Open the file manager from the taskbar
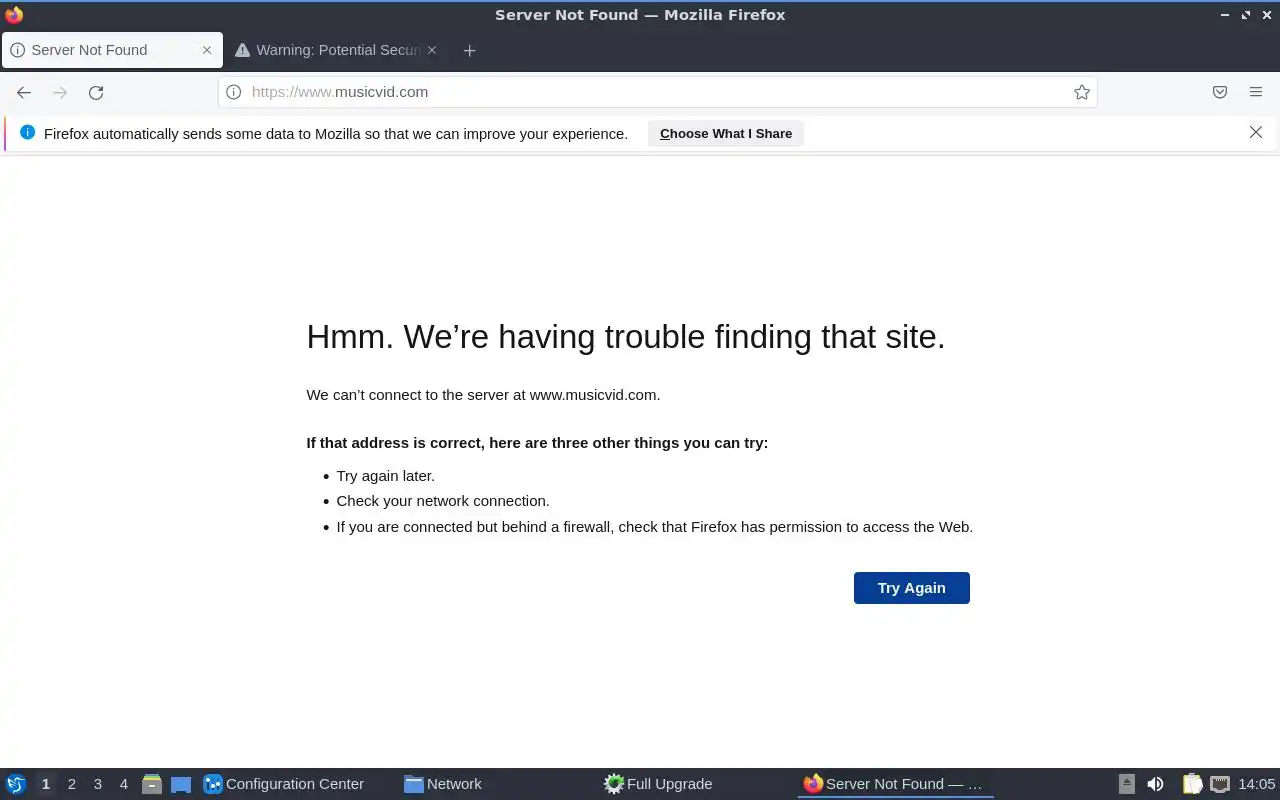This screenshot has width=1280, height=800. pos(152,784)
